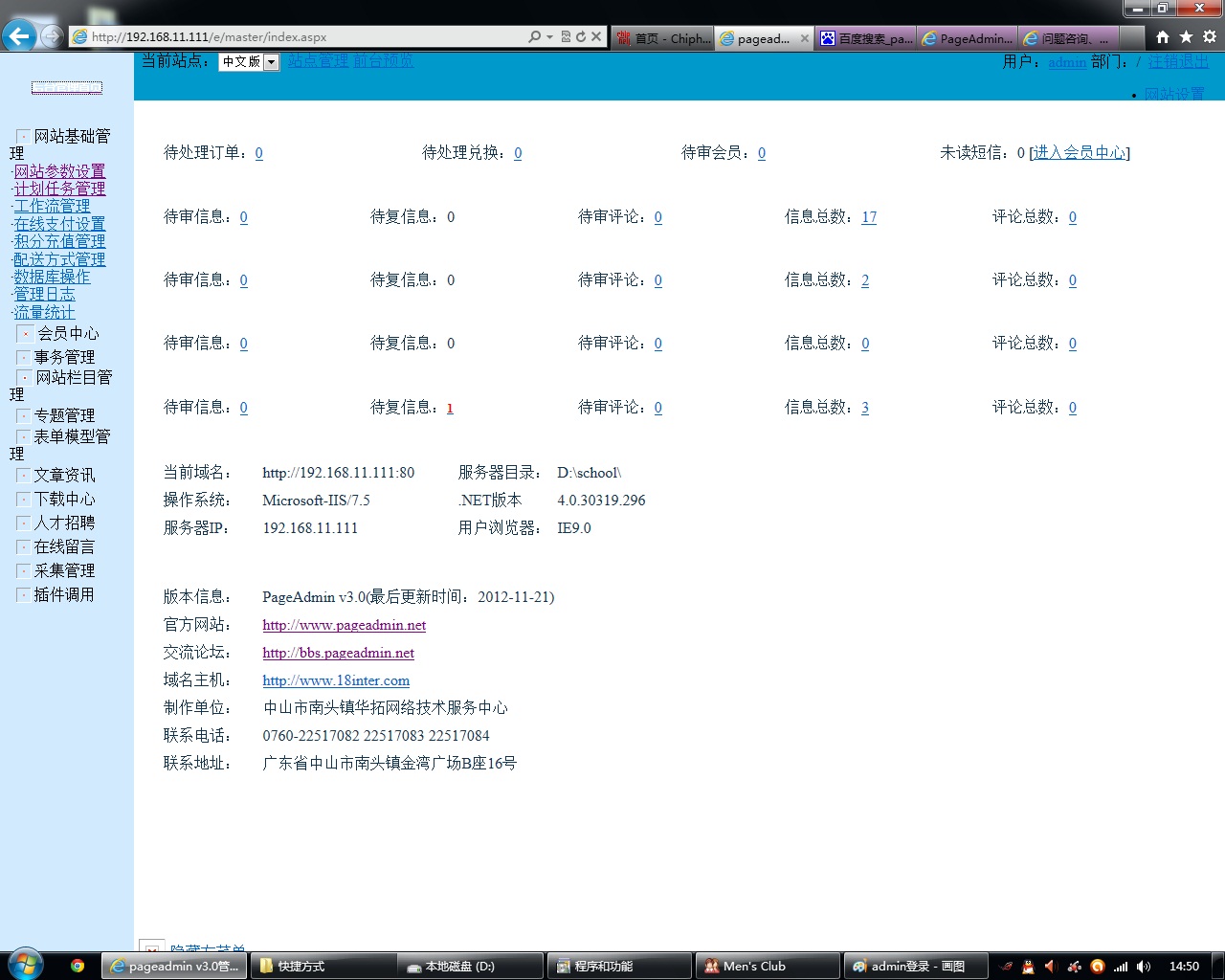Open the 网站参数设置 link

click(x=59, y=171)
